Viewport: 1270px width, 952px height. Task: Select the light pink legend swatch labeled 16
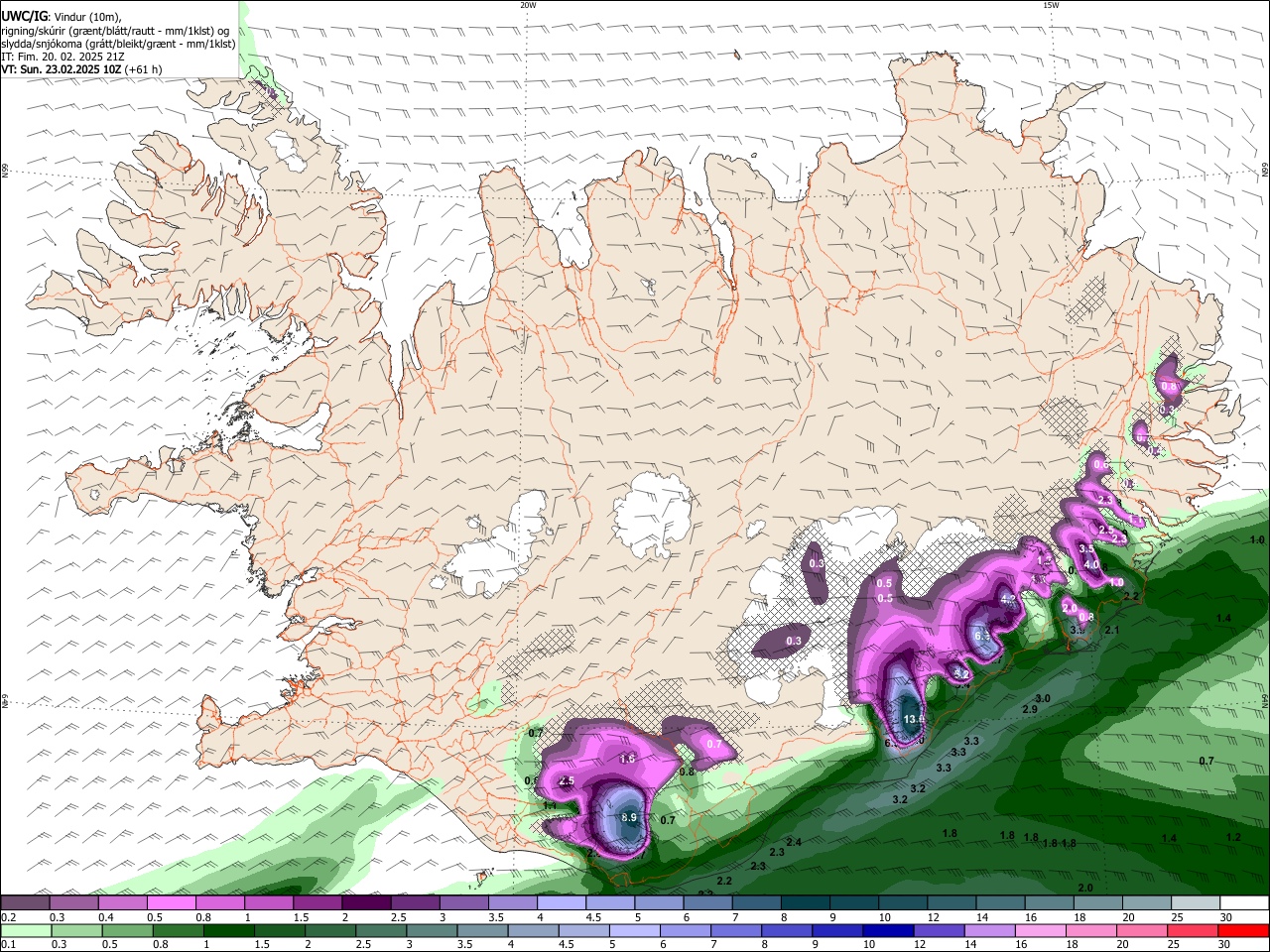[x=1042, y=930]
